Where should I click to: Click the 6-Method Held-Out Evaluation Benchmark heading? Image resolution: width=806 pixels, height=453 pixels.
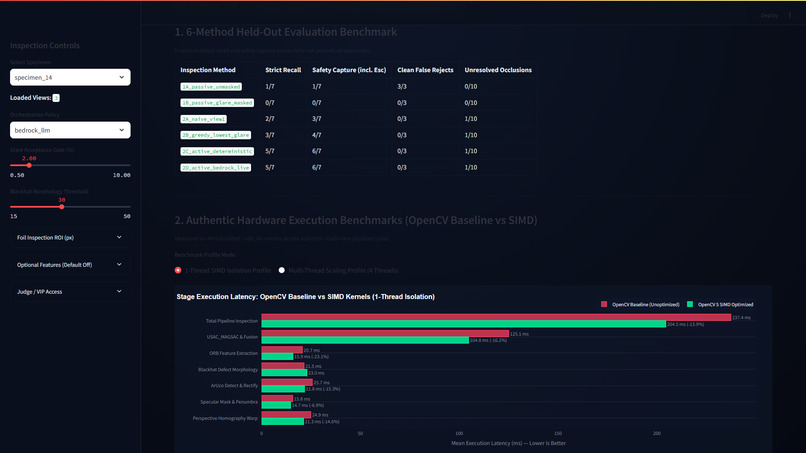point(286,32)
